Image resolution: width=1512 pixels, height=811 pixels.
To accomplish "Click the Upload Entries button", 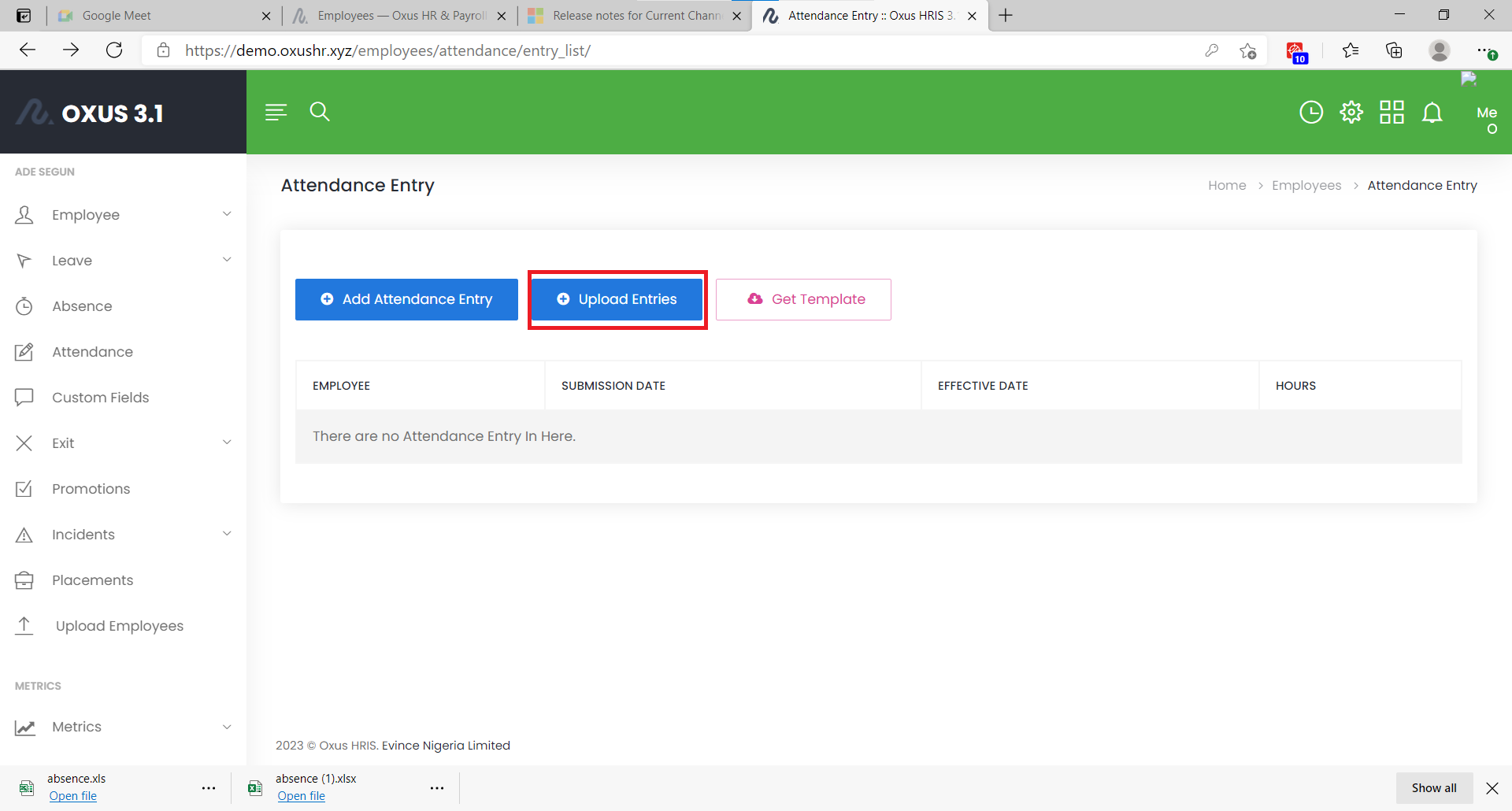I will tap(617, 299).
